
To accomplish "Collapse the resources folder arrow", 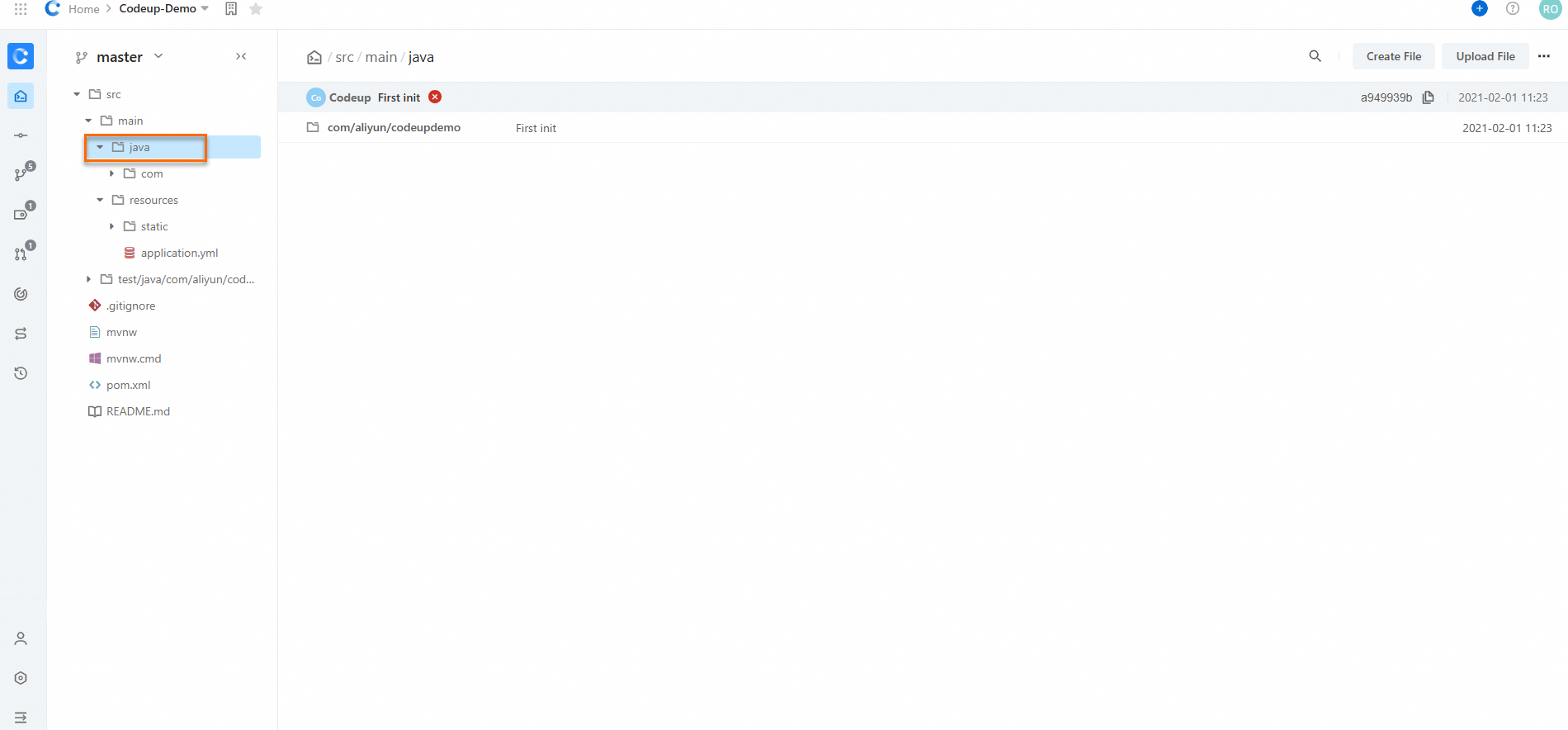I will (100, 200).
